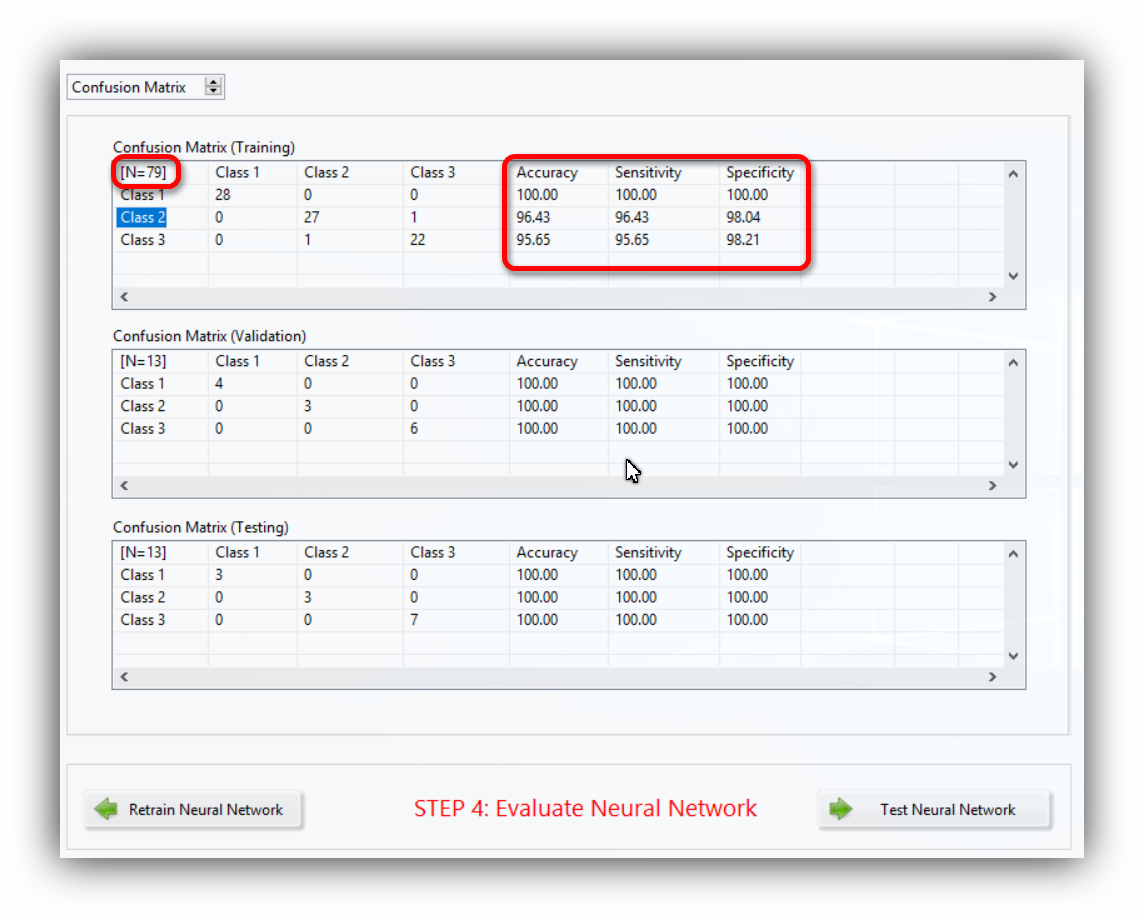Viewport: 1144px width, 918px height.
Task: Select the N=79 cell in Training table
Action: (143, 172)
